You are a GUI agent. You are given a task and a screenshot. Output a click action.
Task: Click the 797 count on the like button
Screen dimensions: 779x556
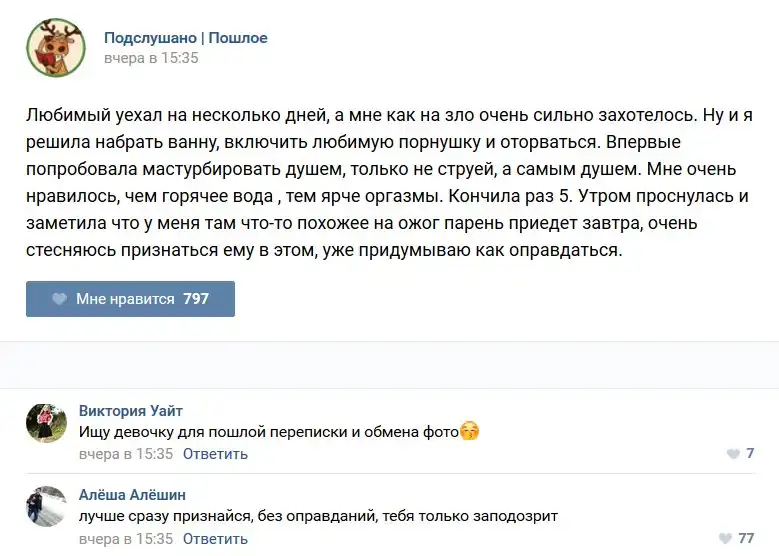[196, 299]
